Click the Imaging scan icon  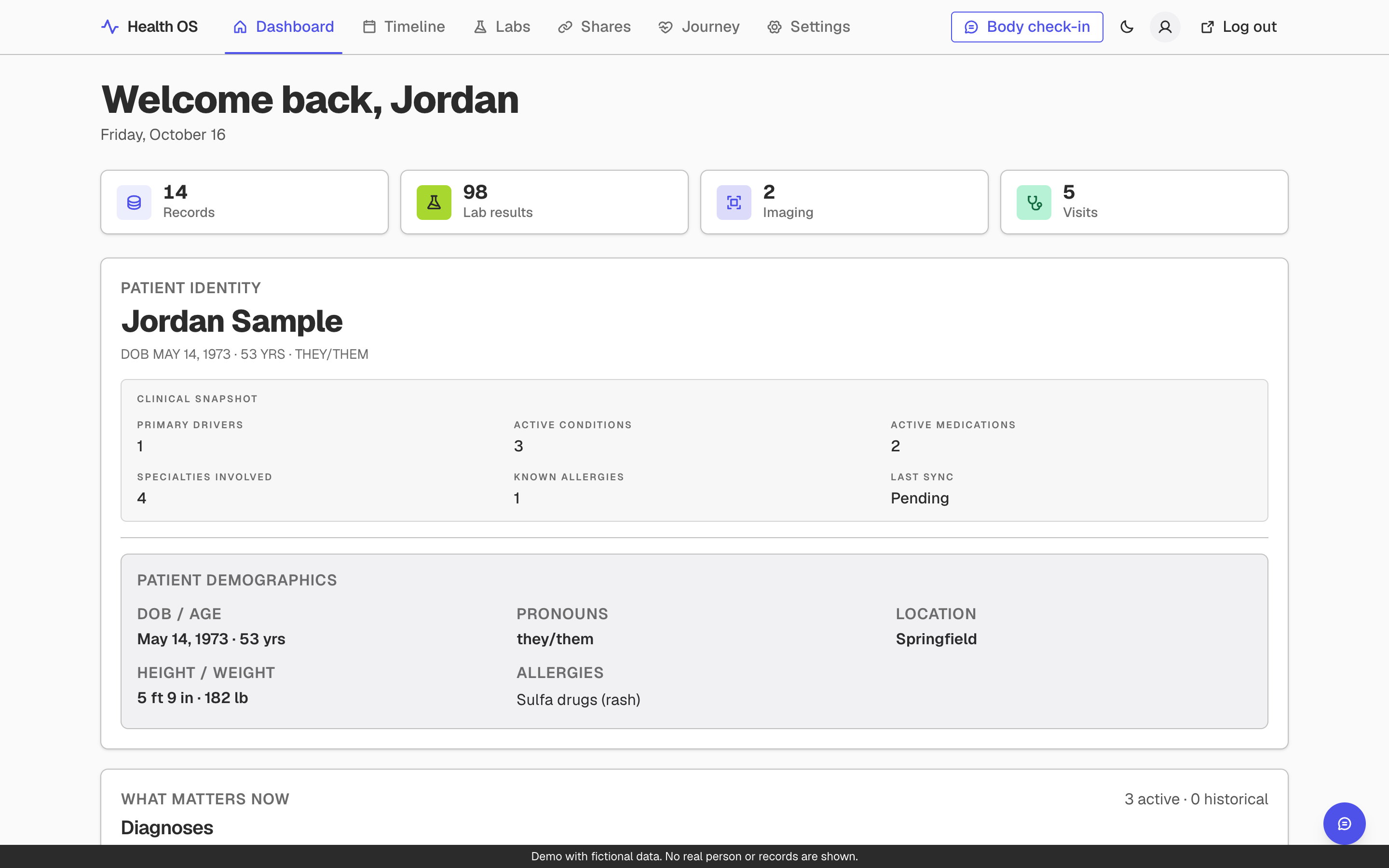734,202
